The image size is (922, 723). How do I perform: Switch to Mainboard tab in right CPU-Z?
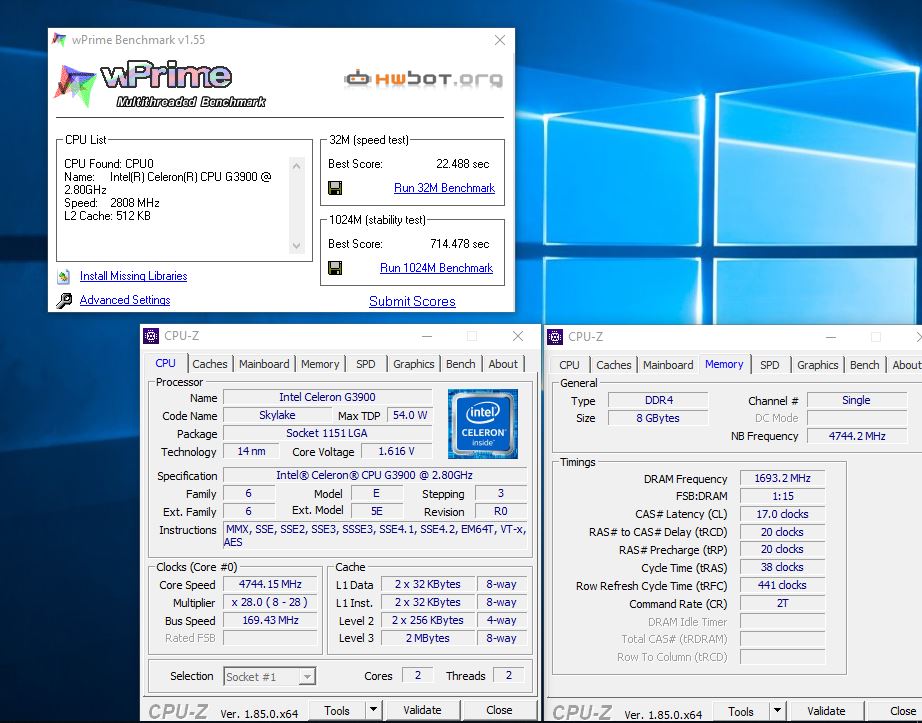click(x=668, y=365)
